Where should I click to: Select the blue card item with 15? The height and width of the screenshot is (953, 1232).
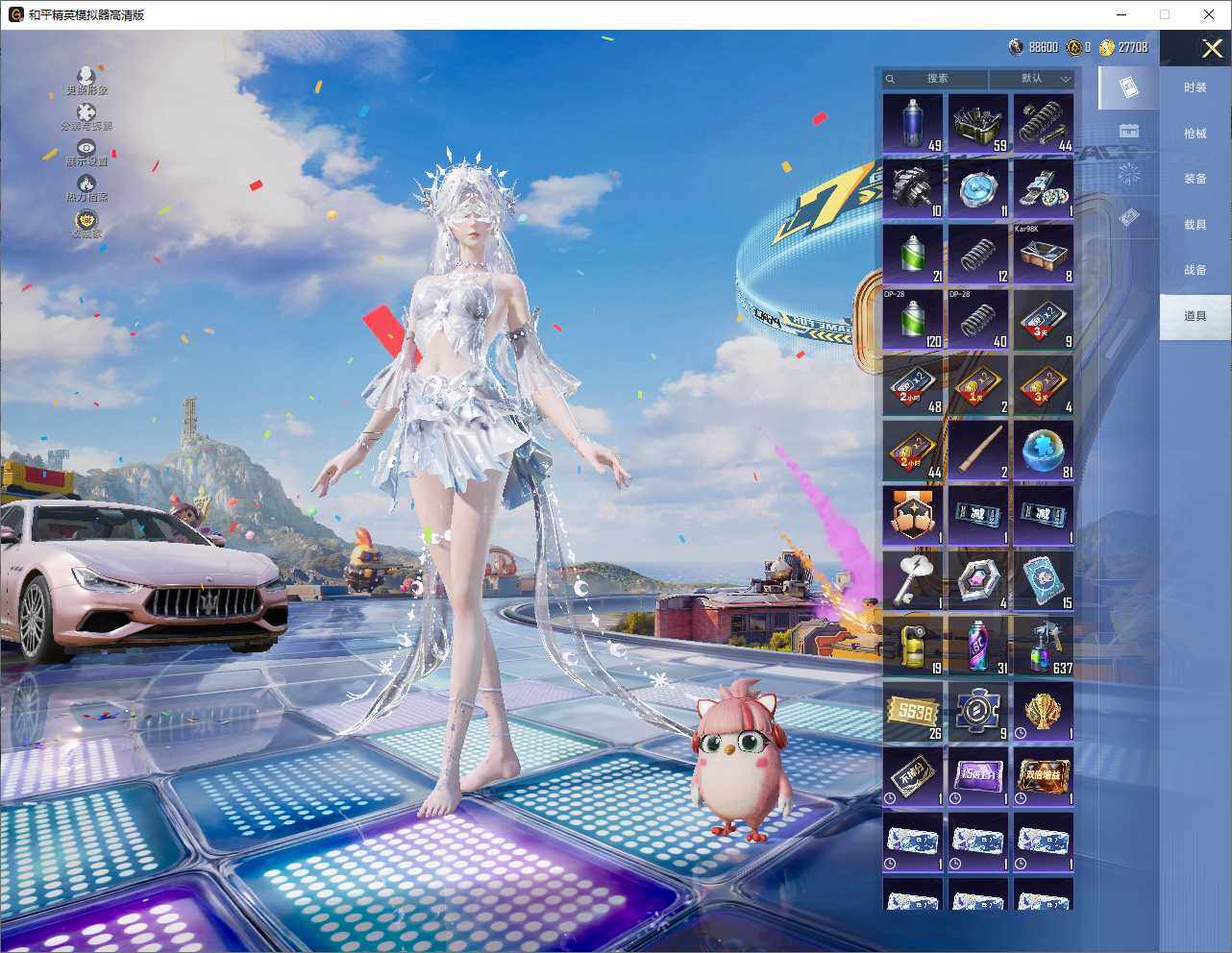click(x=1044, y=580)
